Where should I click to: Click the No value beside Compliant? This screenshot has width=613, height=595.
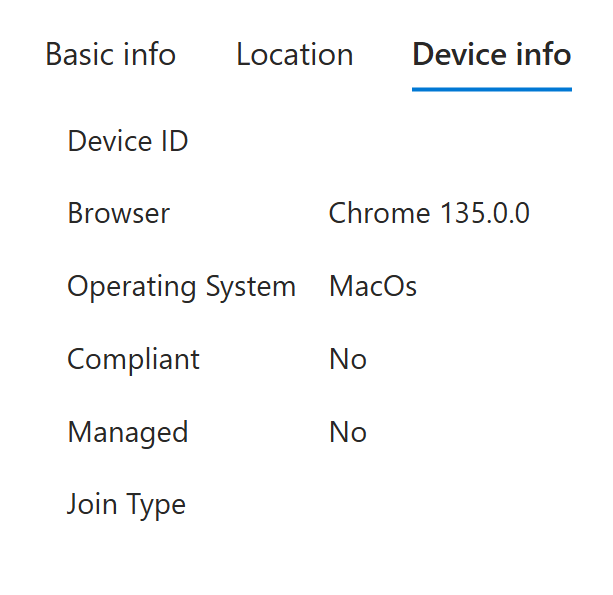(x=347, y=359)
